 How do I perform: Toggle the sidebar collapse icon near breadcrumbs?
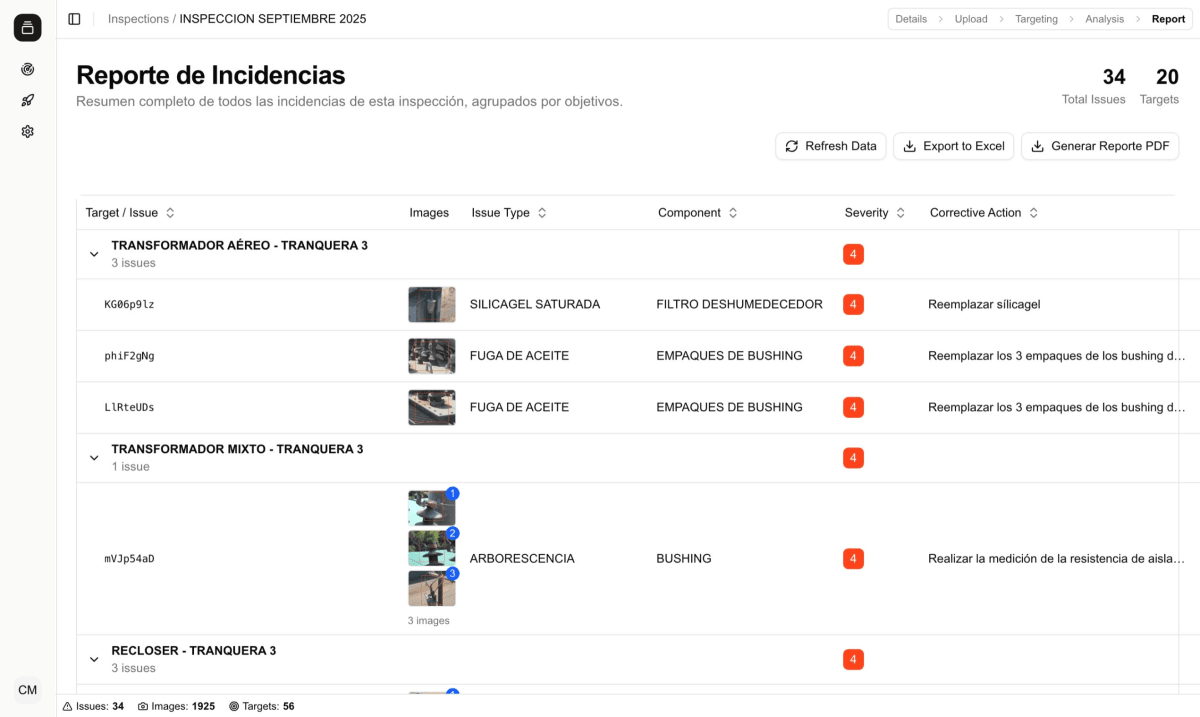pos(74,18)
